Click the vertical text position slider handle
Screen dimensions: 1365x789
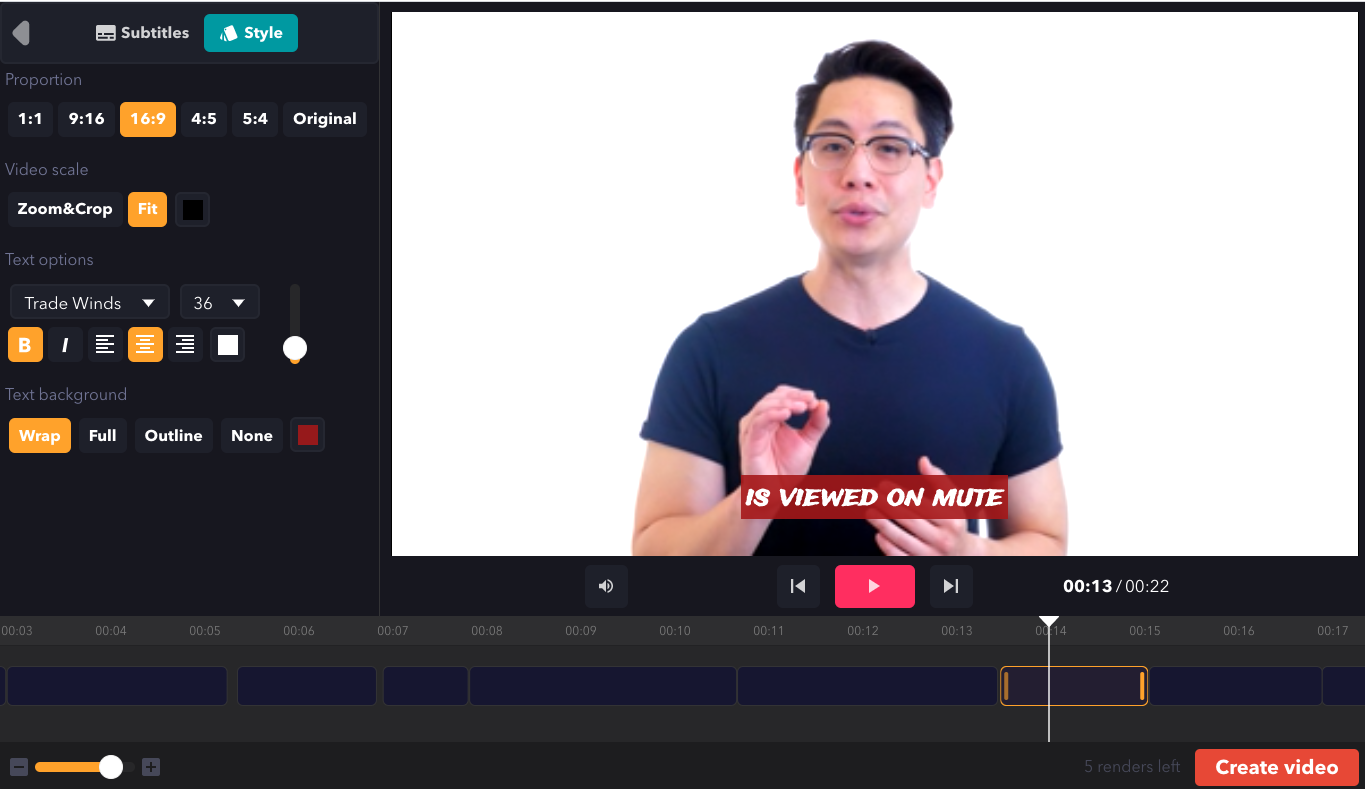[x=295, y=348]
